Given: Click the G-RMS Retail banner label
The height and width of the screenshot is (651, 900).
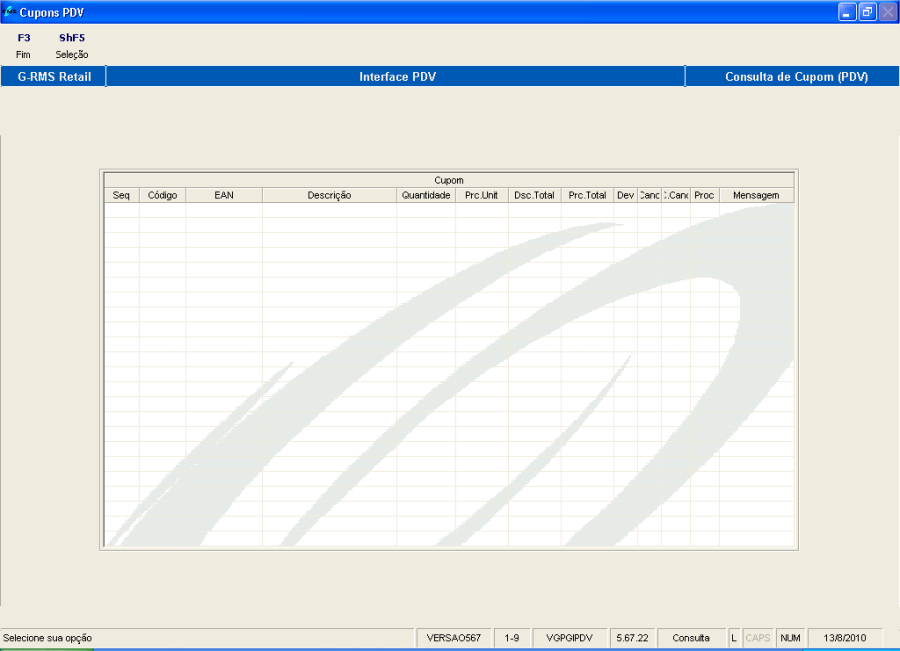Looking at the screenshot, I should 54,77.
